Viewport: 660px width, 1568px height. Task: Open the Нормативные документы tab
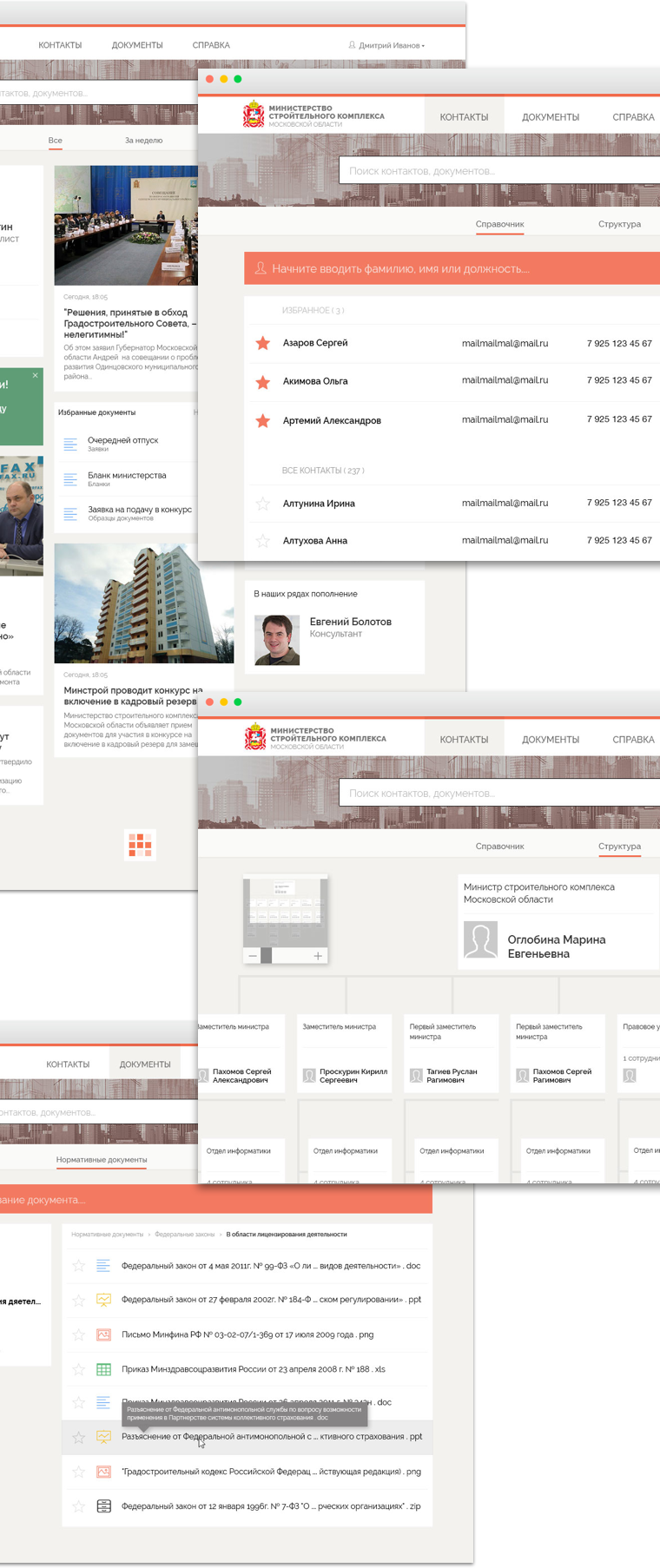tap(102, 1160)
